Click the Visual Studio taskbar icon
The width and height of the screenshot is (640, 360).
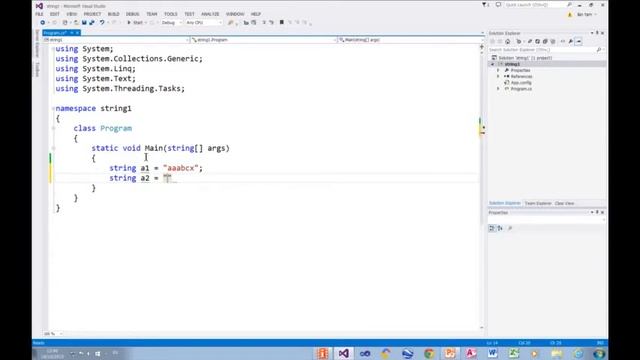(x=343, y=353)
